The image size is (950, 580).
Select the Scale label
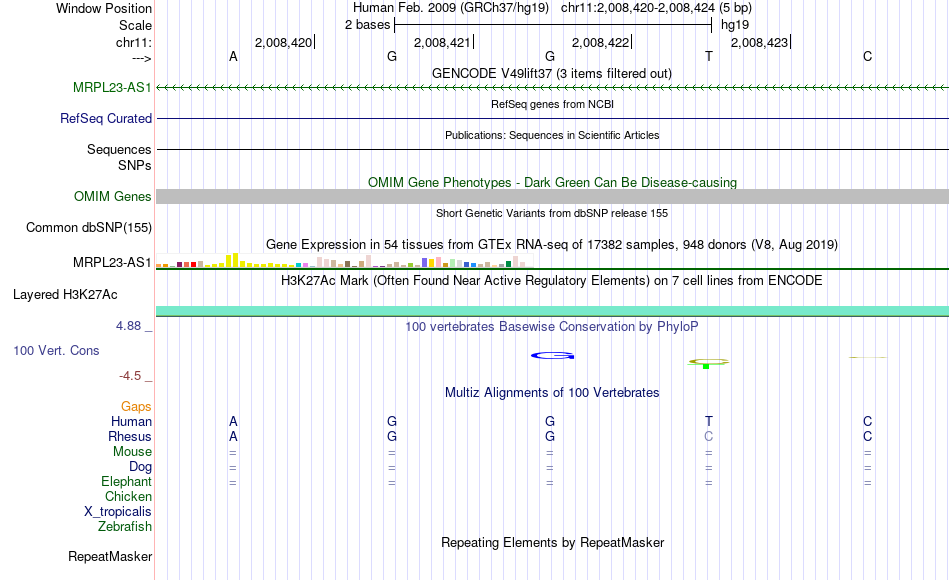[x=135, y=25]
